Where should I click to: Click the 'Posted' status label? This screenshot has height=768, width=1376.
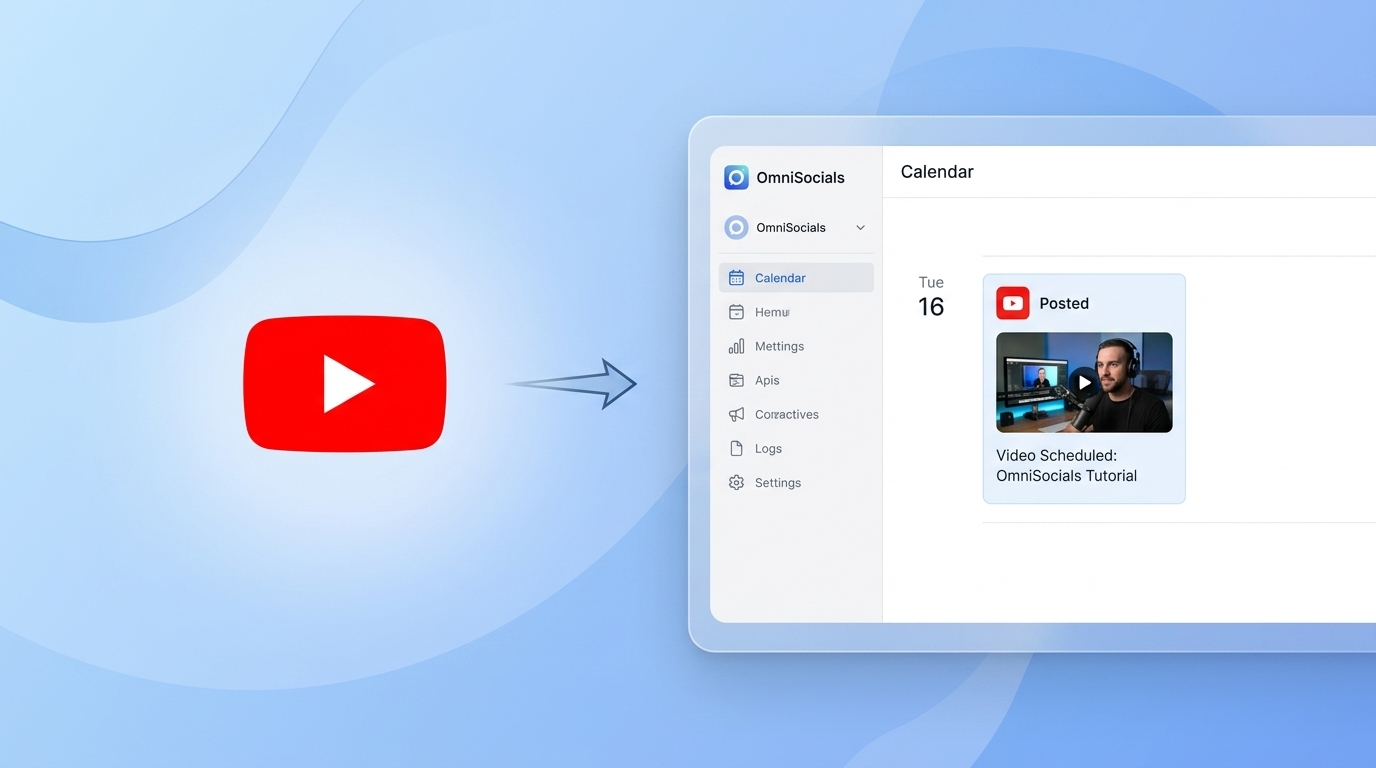point(1064,303)
